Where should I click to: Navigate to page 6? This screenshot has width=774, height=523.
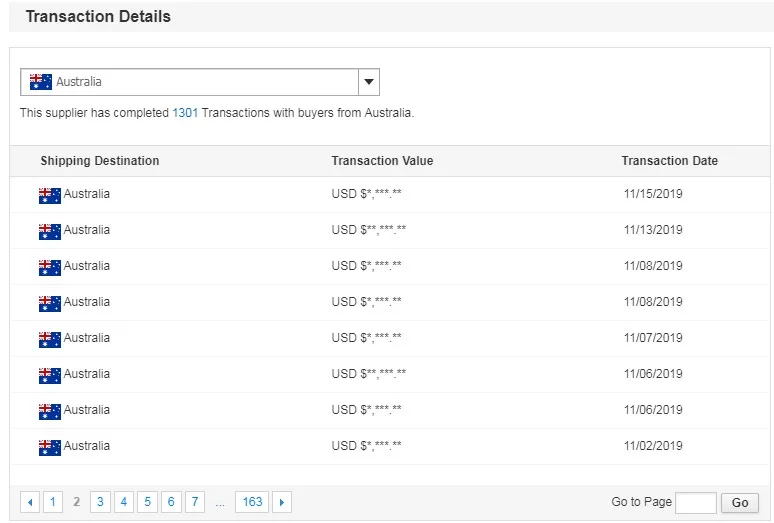(171, 502)
